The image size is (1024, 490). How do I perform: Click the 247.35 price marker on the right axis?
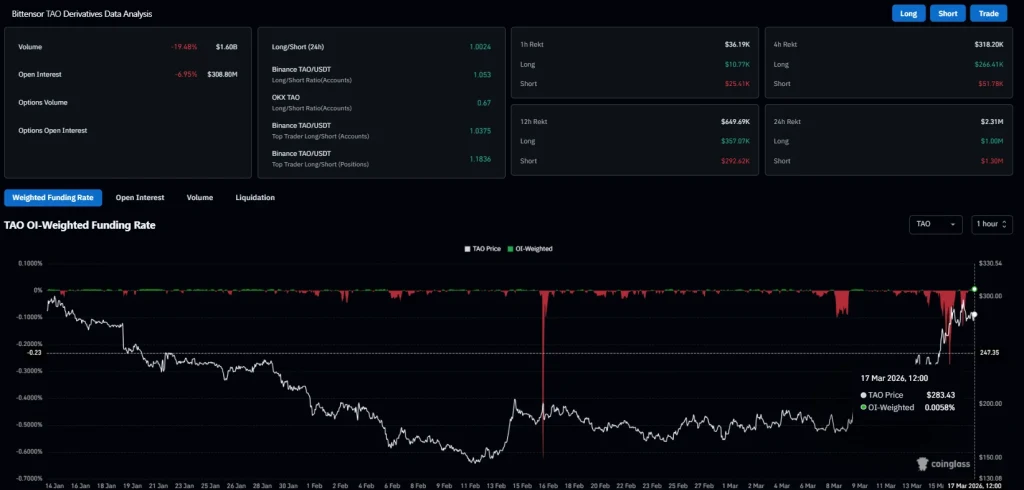pos(990,353)
